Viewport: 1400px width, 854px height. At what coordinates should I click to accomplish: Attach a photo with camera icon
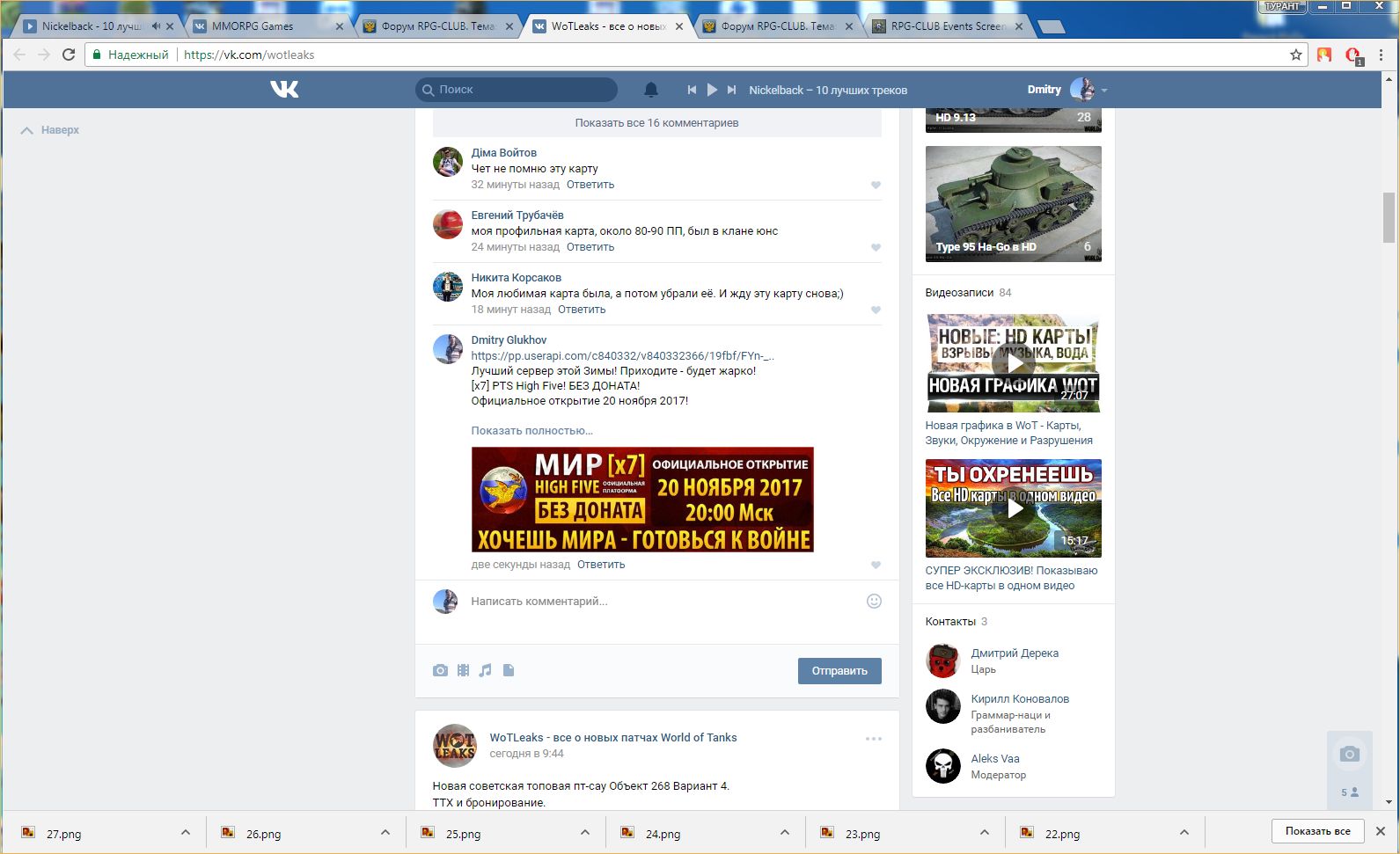tap(440, 670)
